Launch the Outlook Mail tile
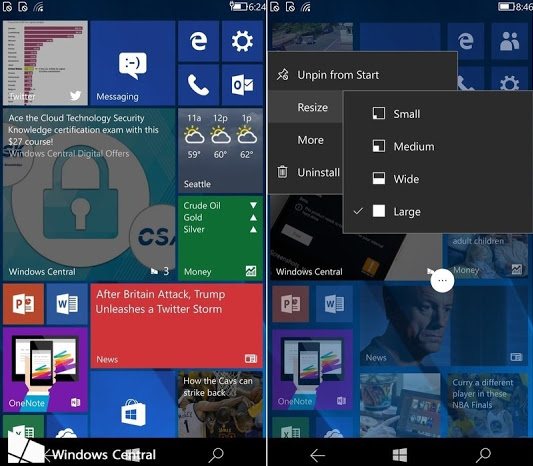Screen dimensions: 533x466 (242, 85)
